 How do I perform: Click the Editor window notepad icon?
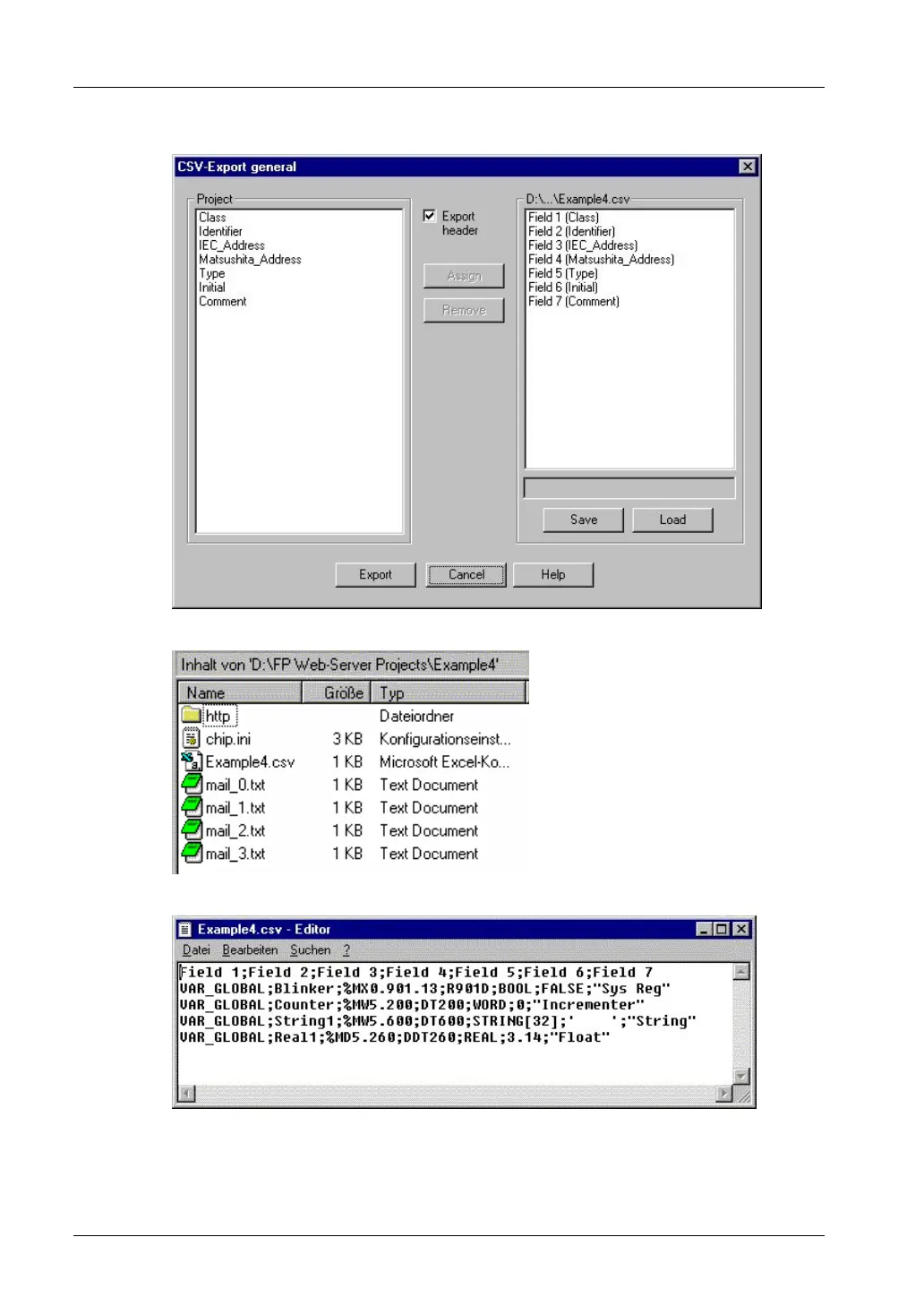(185, 929)
